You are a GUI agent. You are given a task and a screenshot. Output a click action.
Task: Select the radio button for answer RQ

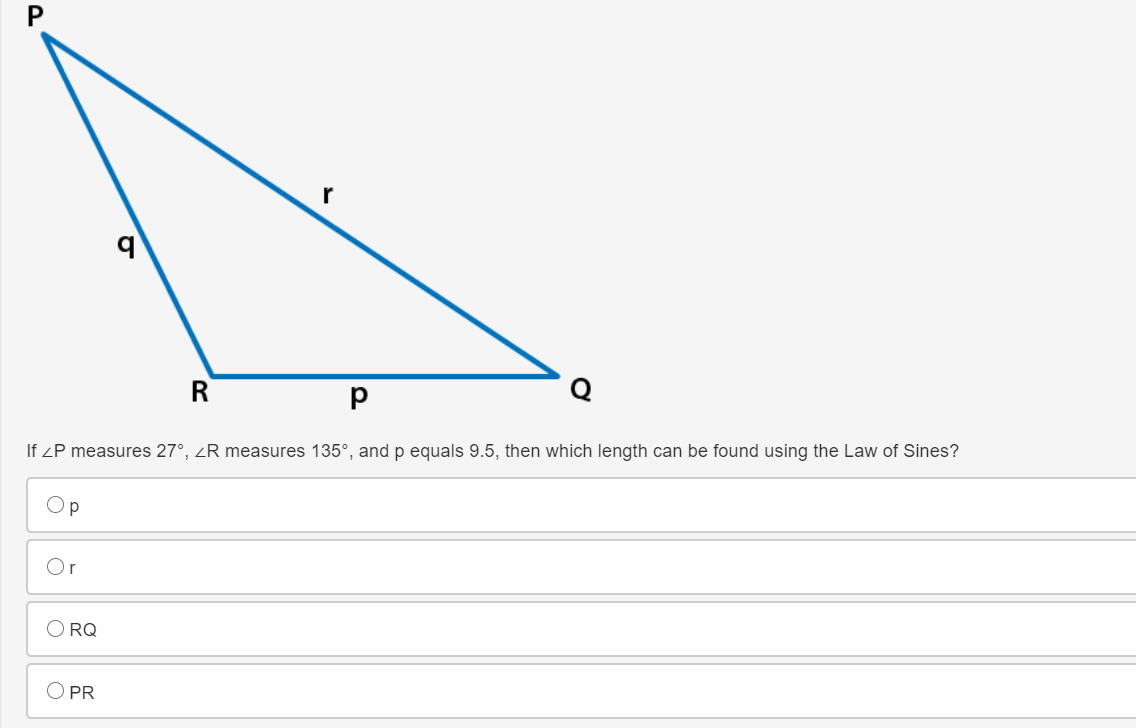tap(55, 628)
